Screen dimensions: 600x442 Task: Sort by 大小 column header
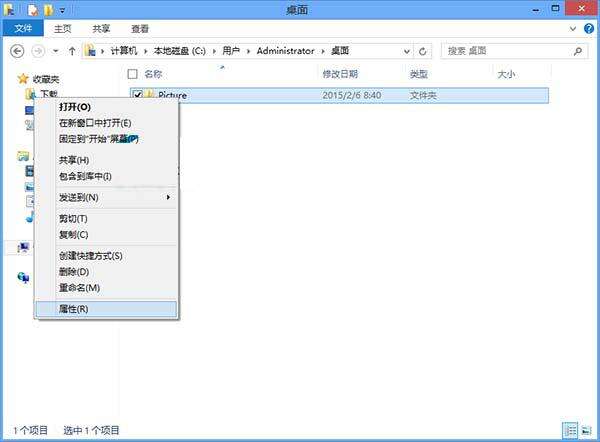(506, 74)
